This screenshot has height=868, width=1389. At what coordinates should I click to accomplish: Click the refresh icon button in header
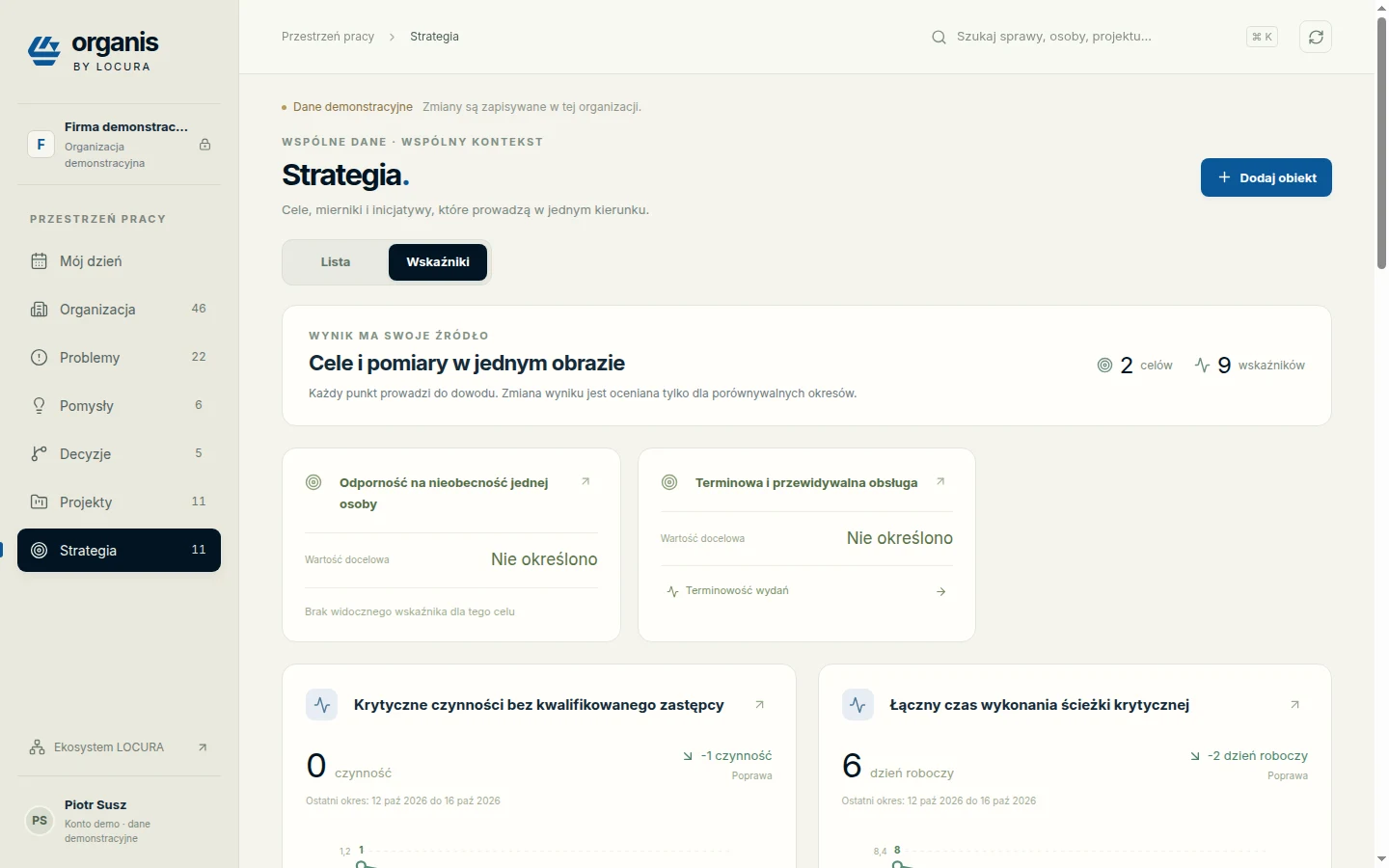(x=1316, y=37)
